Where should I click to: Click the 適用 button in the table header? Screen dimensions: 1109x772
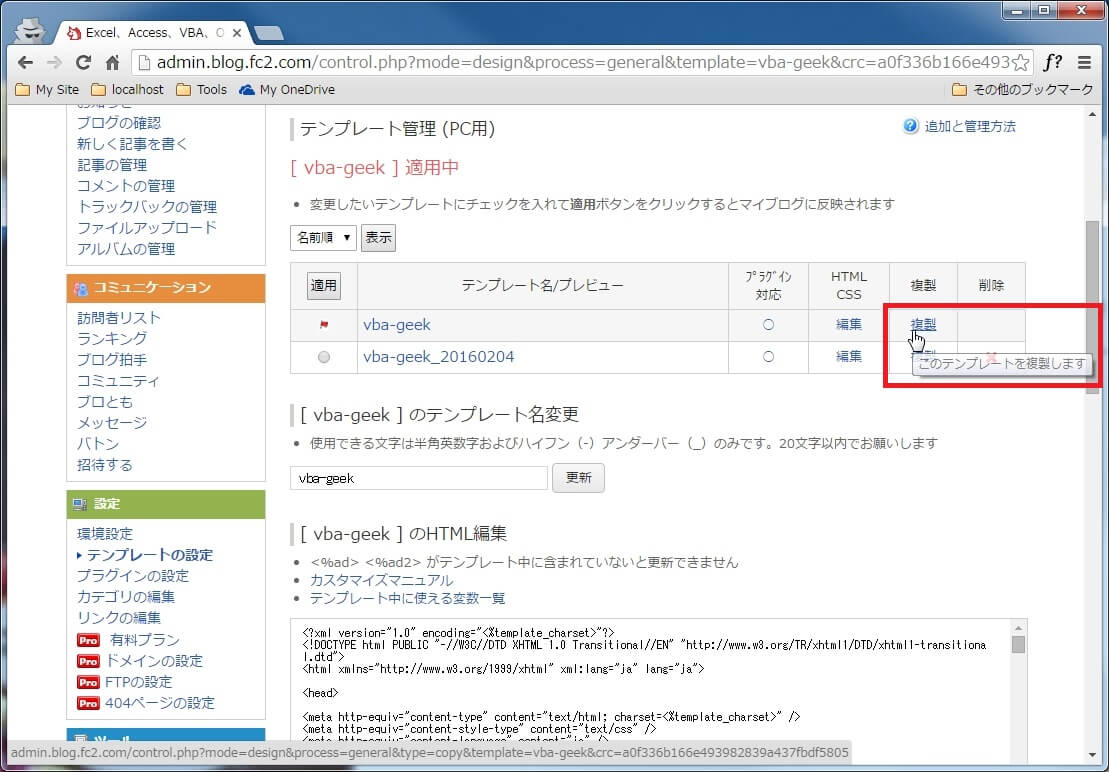click(323, 285)
